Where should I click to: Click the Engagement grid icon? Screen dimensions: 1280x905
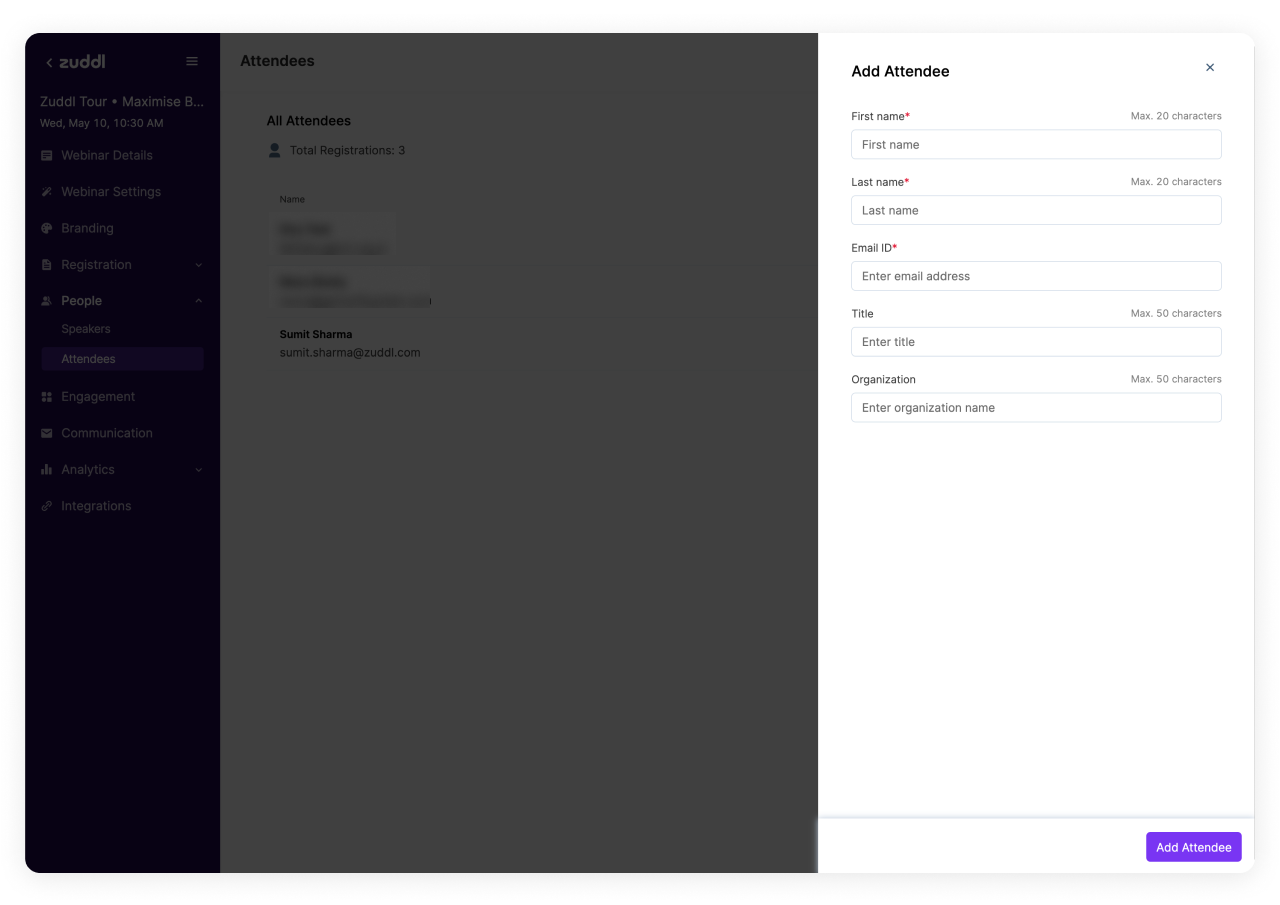[x=47, y=397]
